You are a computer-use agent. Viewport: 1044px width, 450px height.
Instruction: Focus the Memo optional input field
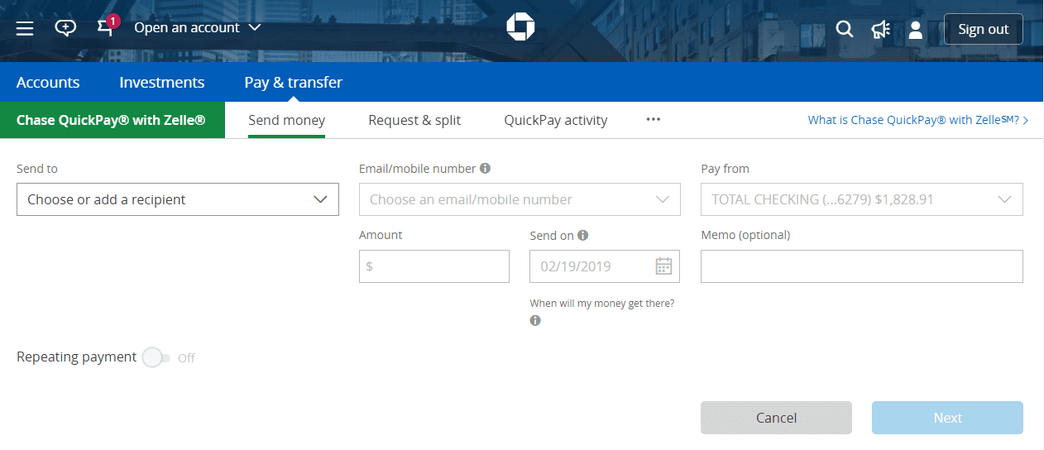(862, 266)
